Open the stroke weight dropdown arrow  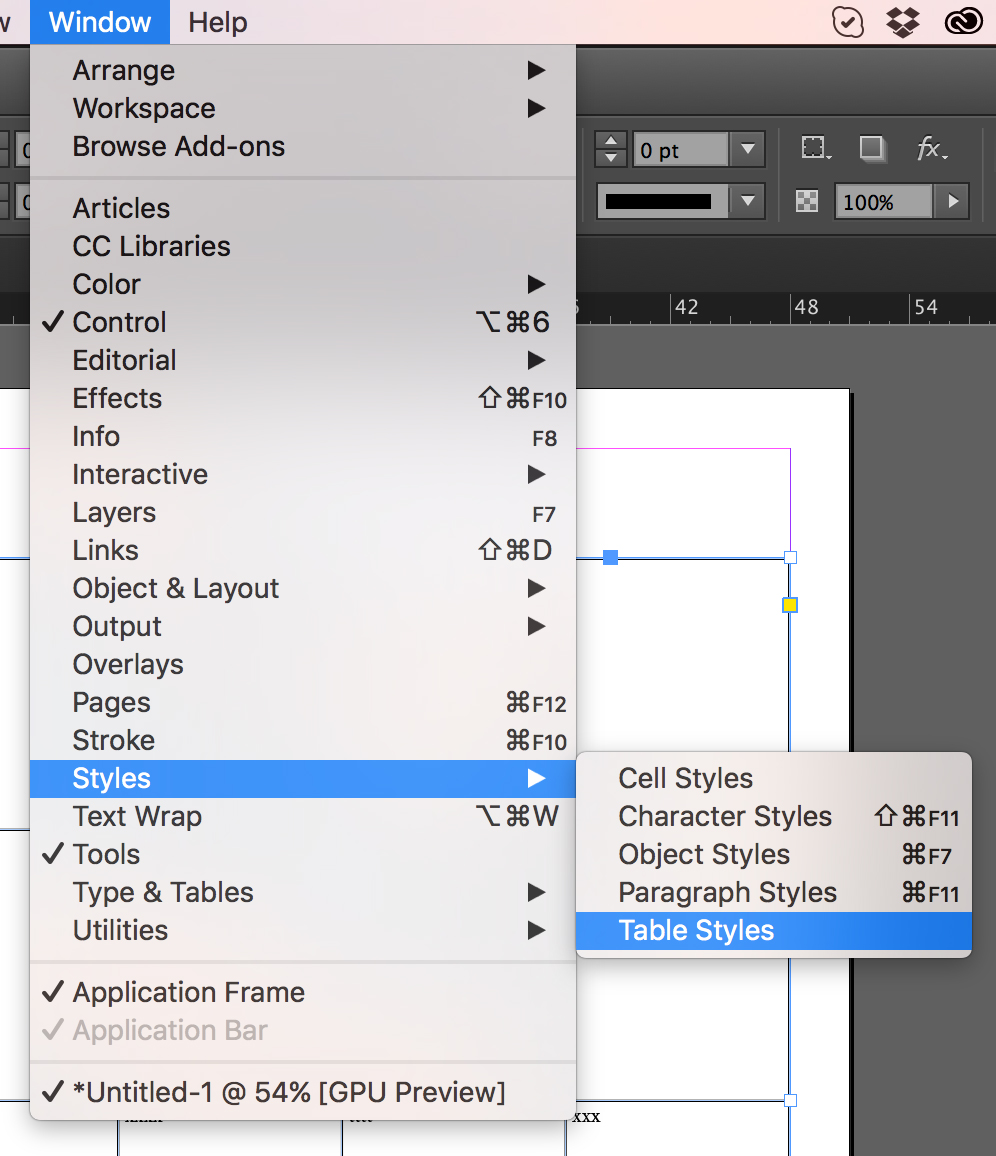click(x=747, y=150)
